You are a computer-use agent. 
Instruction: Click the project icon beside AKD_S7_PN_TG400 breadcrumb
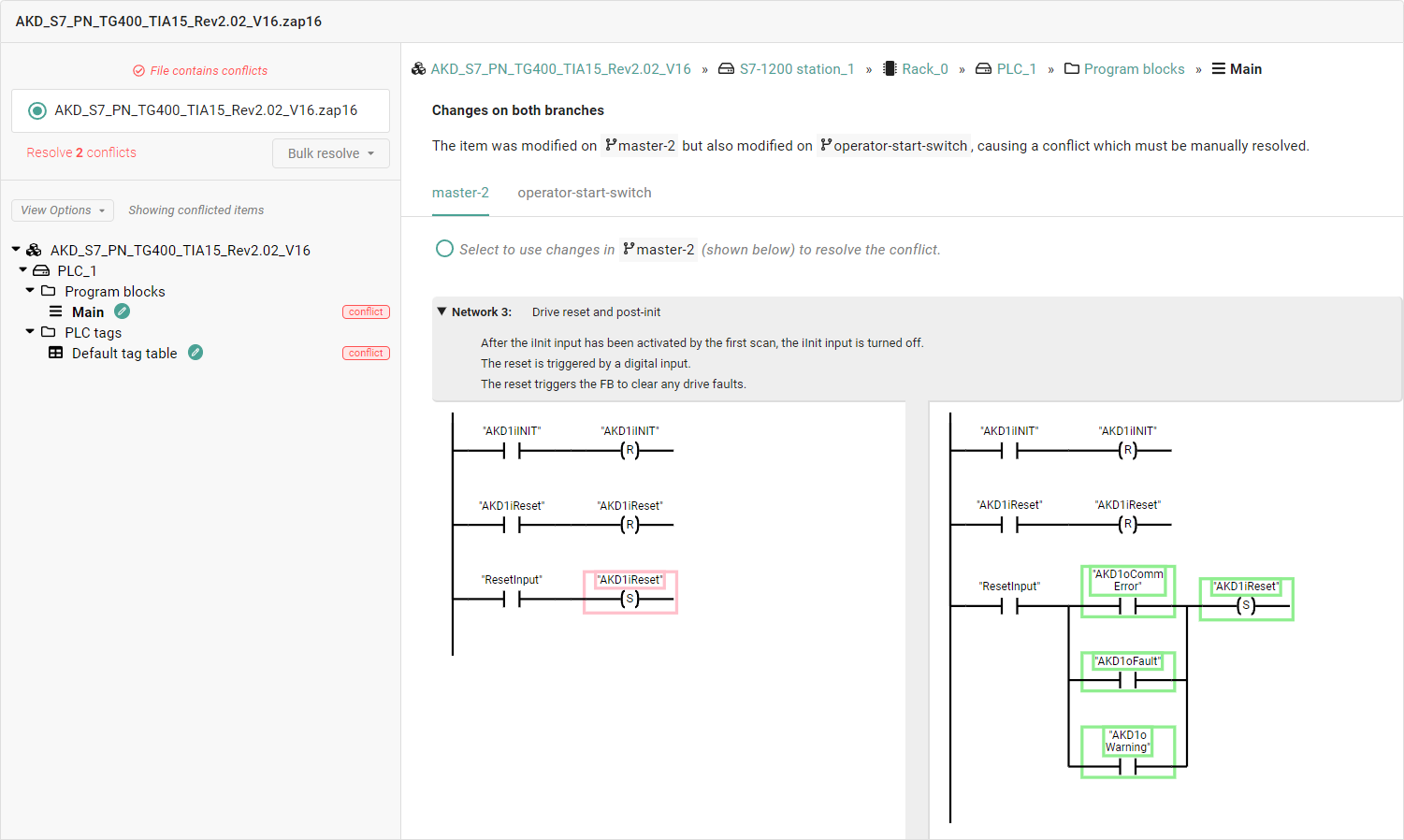pos(418,68)
